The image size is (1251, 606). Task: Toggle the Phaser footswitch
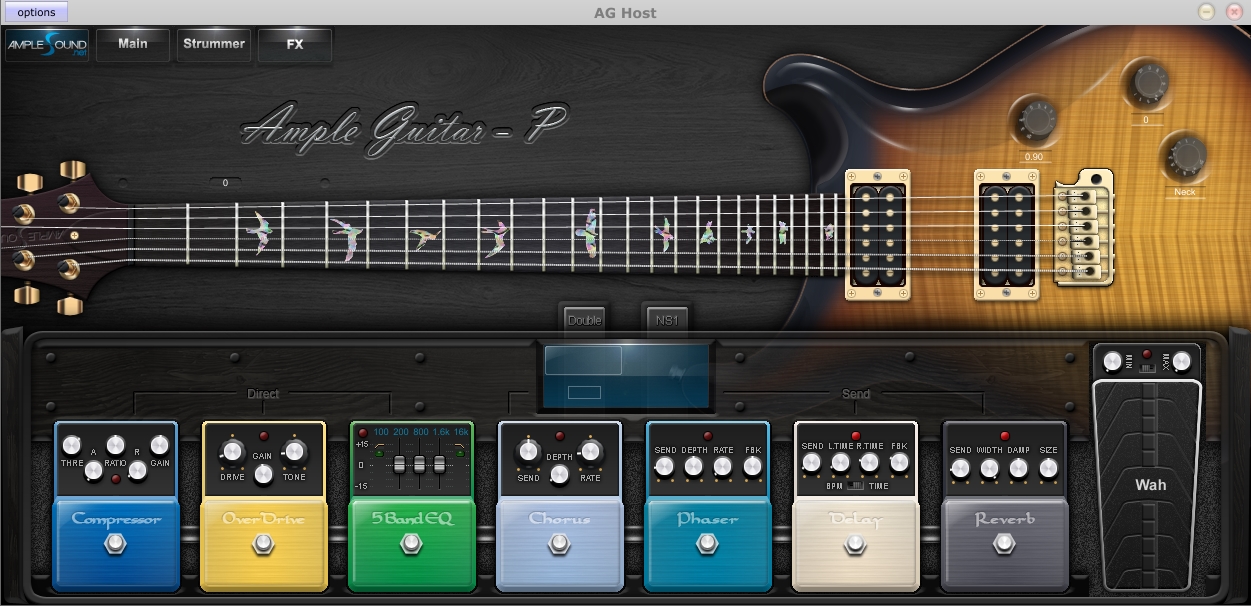(x=707, y=544)
